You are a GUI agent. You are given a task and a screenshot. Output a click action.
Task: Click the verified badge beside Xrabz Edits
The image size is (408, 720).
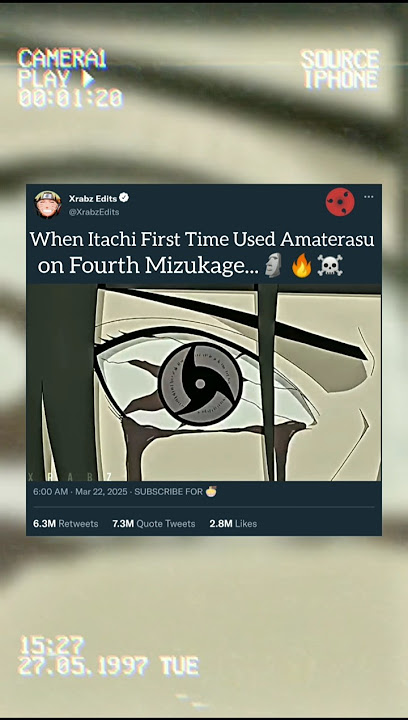point(124,198)
